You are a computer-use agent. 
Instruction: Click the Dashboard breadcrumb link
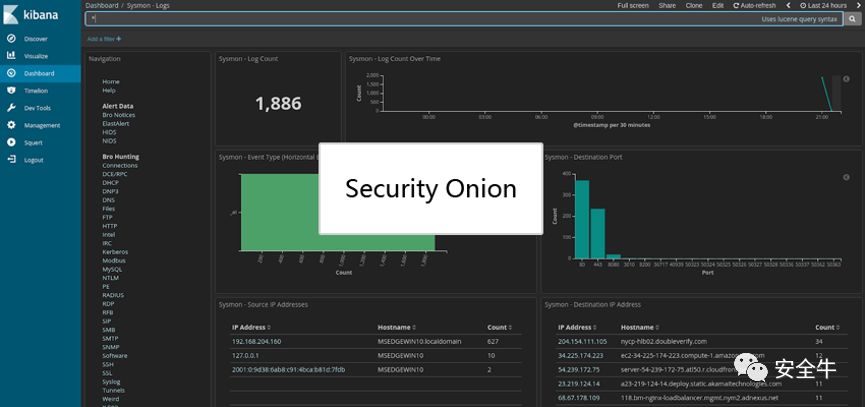[x=102, y=6]
